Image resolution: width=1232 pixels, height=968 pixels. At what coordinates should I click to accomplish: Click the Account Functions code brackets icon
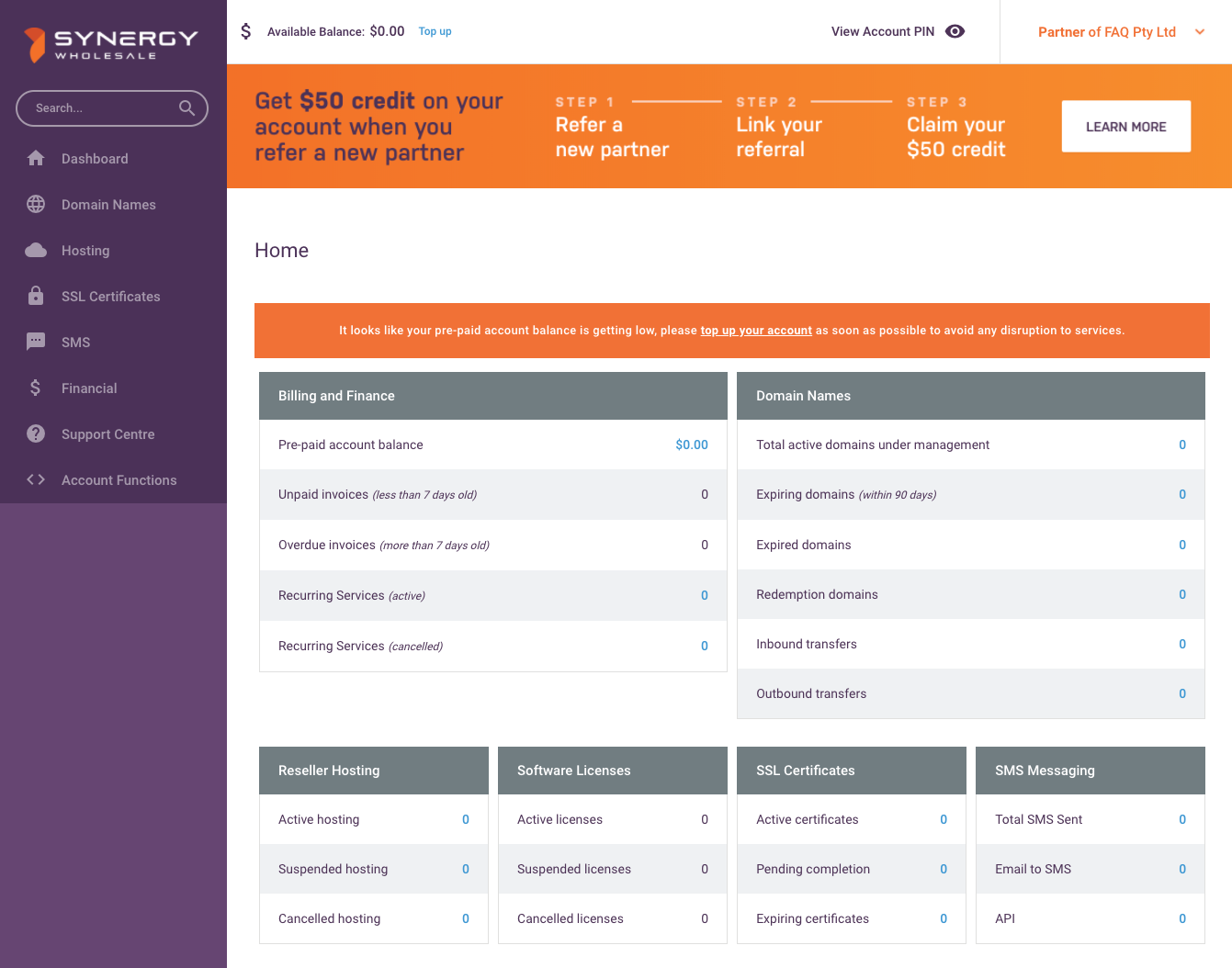[36, 479]
